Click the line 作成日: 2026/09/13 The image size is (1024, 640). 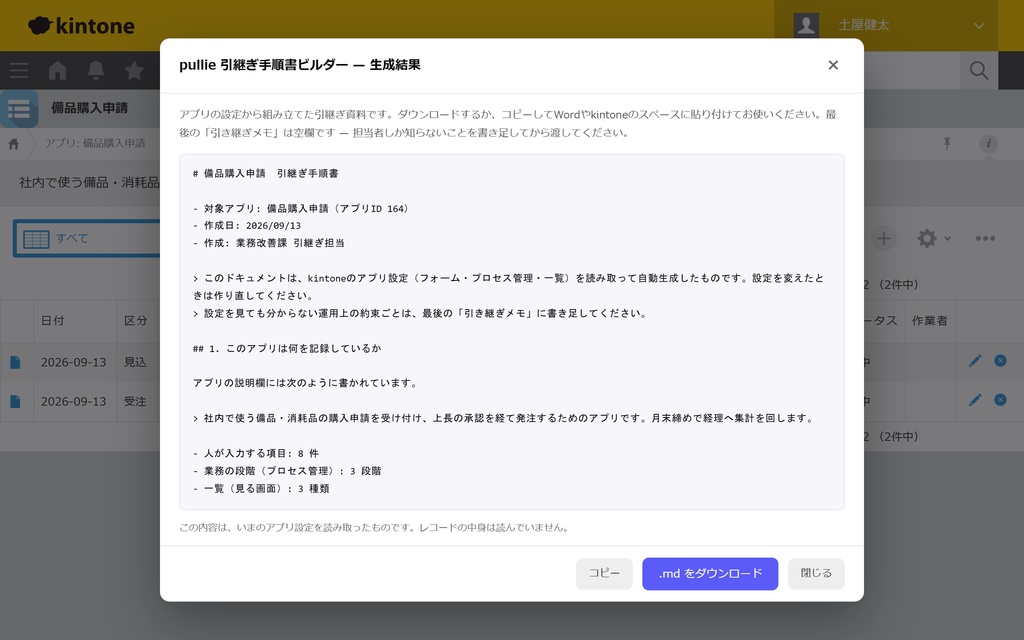tap(247, 226)
